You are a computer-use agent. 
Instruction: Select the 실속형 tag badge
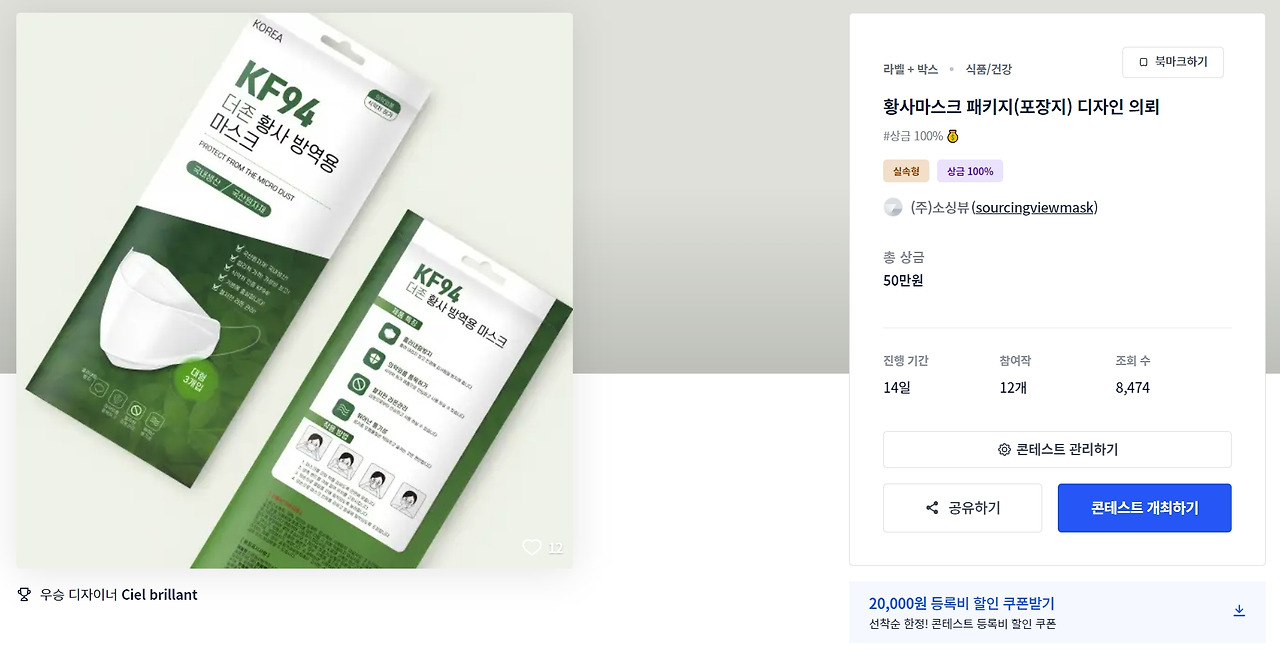click(906, 171)
